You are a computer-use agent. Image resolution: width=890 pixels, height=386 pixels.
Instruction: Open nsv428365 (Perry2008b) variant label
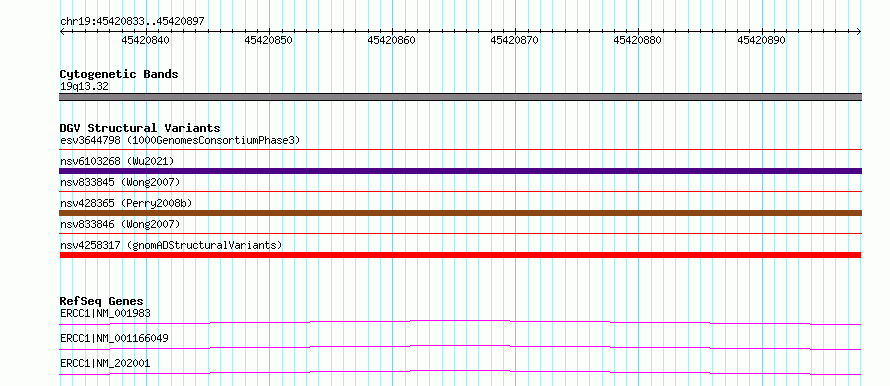click(126, 203)
